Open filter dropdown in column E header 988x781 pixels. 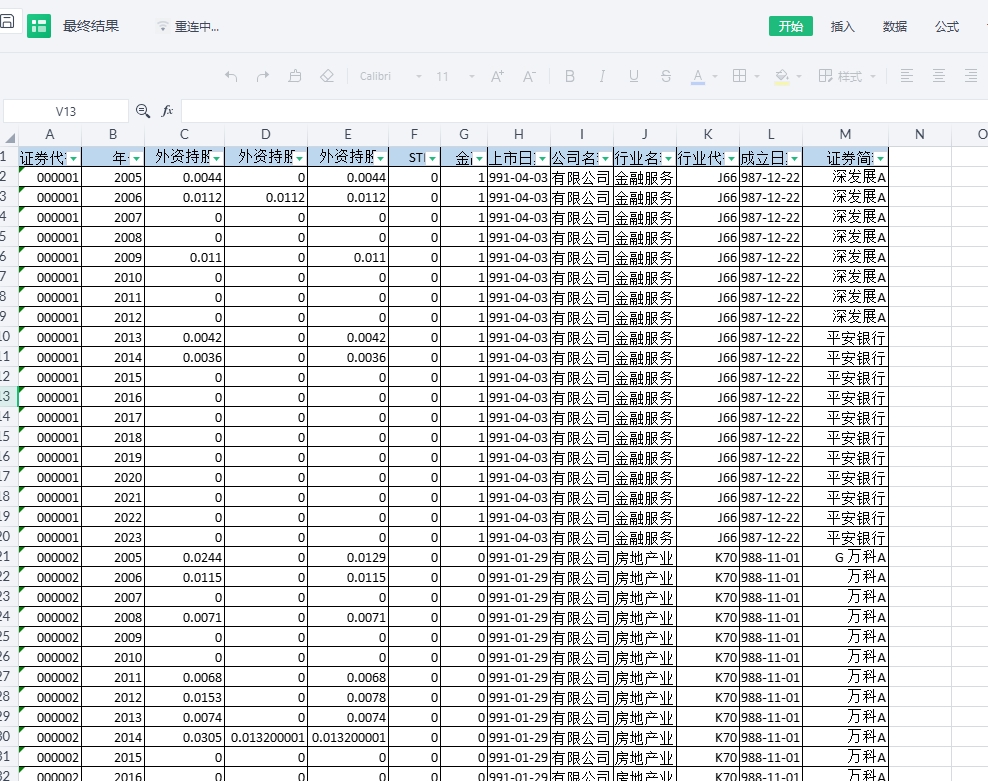click(x=381, y=158)
